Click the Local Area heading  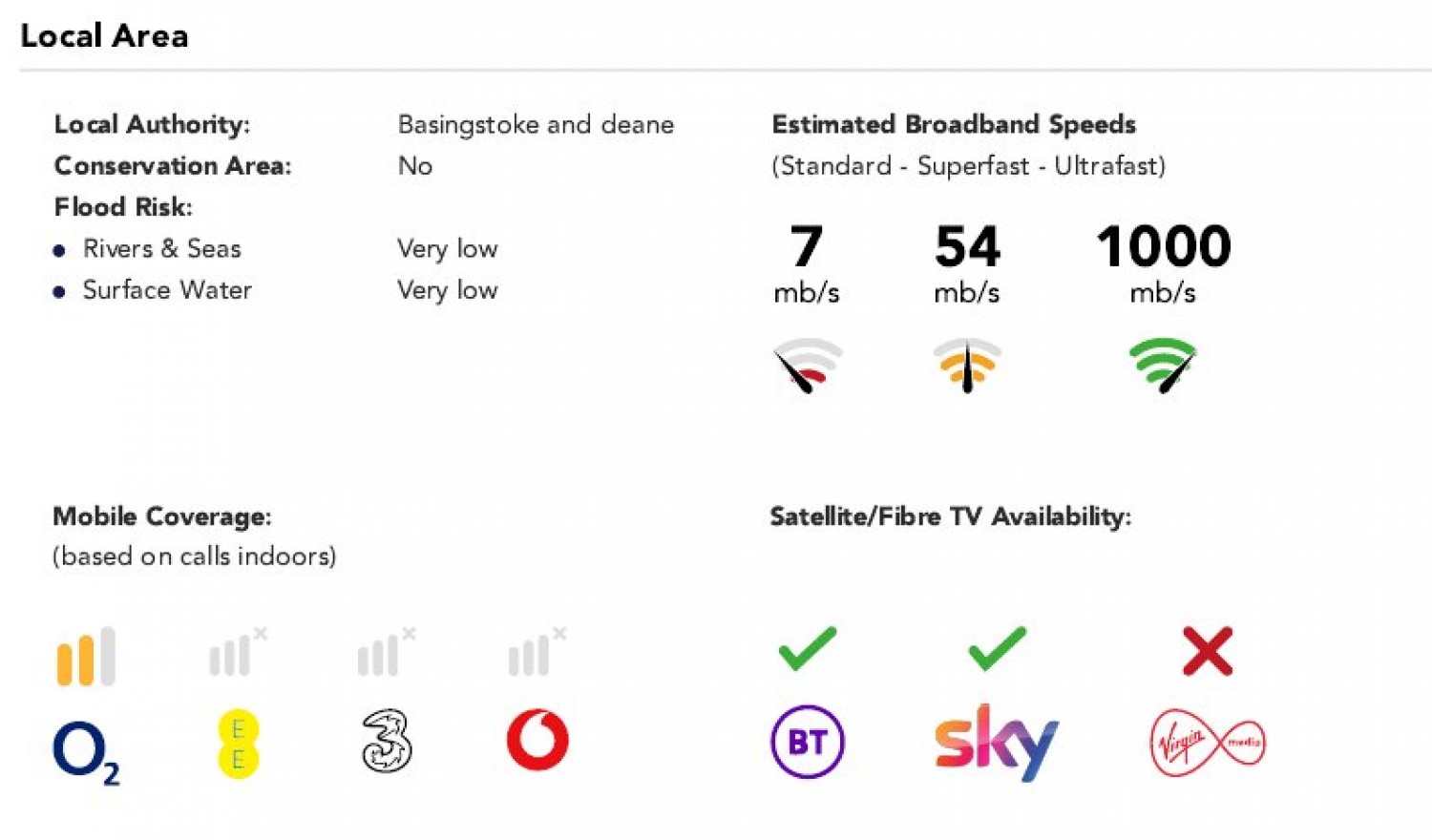click(x=104, y=36)
